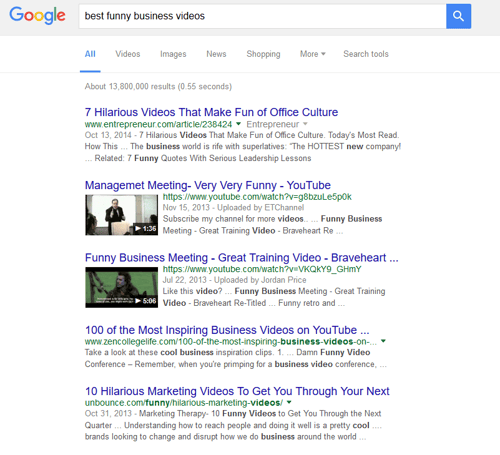This screenshot has height=455, width=500.
Task: Open the Shopping tab
Action: [x=263, y=54]
